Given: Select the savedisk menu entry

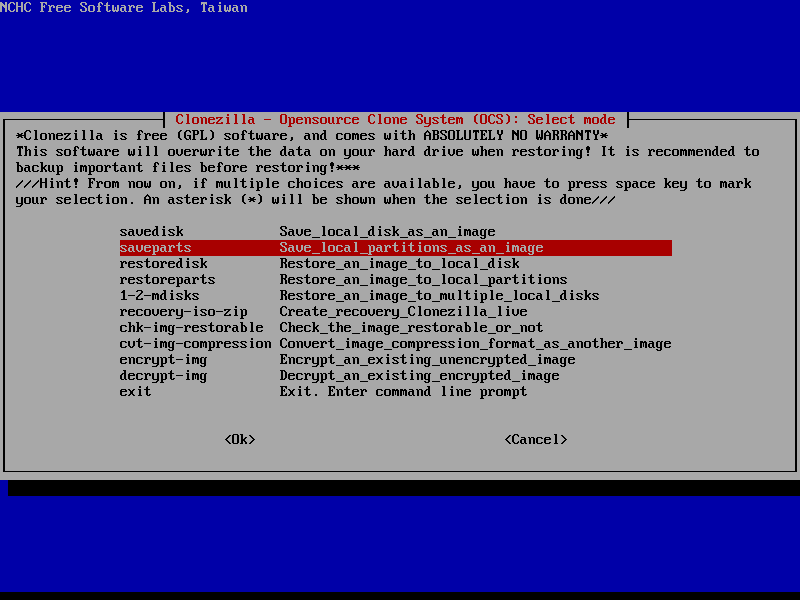Looking at the screenshot, I should (395, 232).
